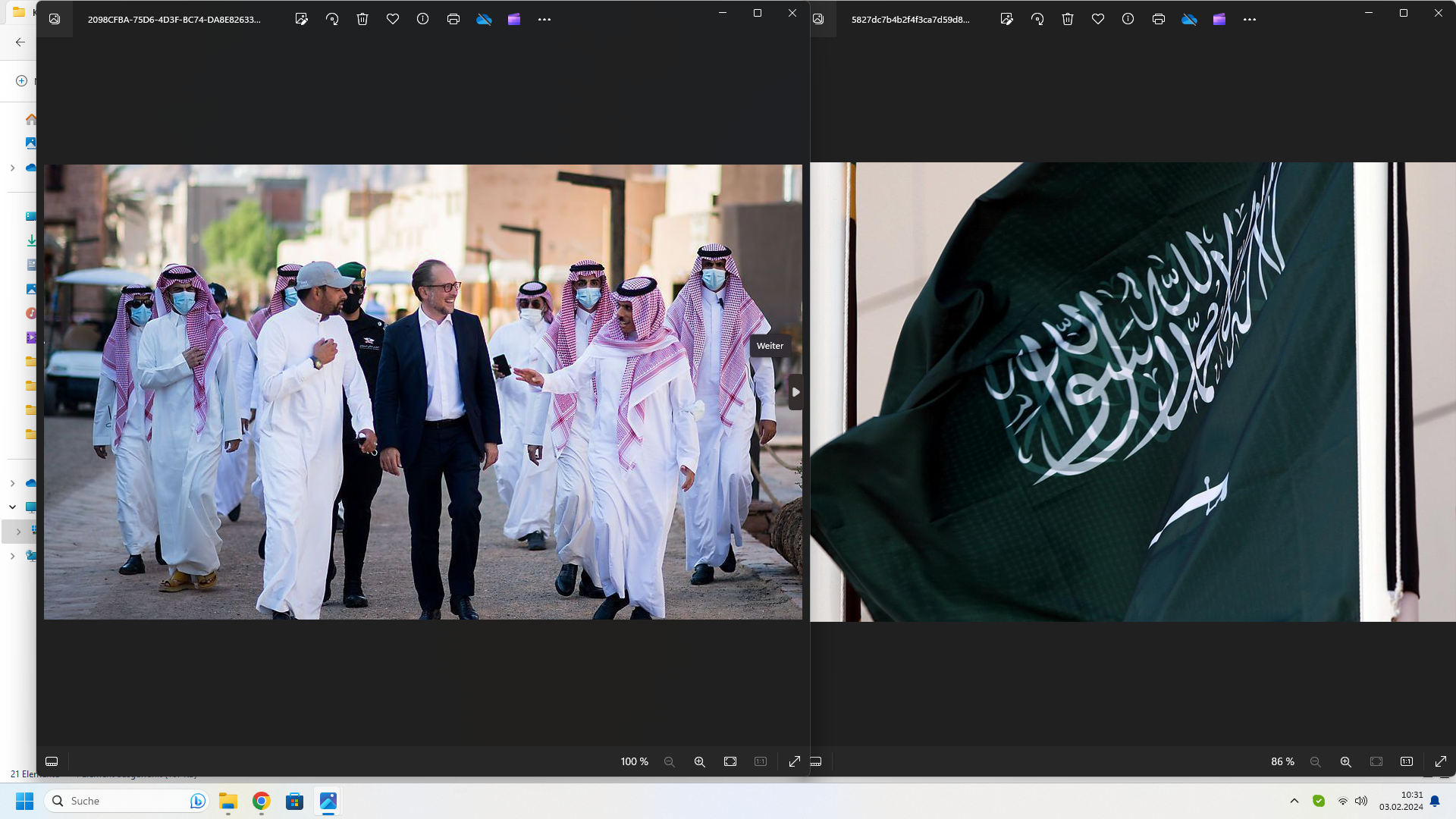Print the flag image from right window
The height and width of the screenshot is (819, 1456).
point(1159,19)
